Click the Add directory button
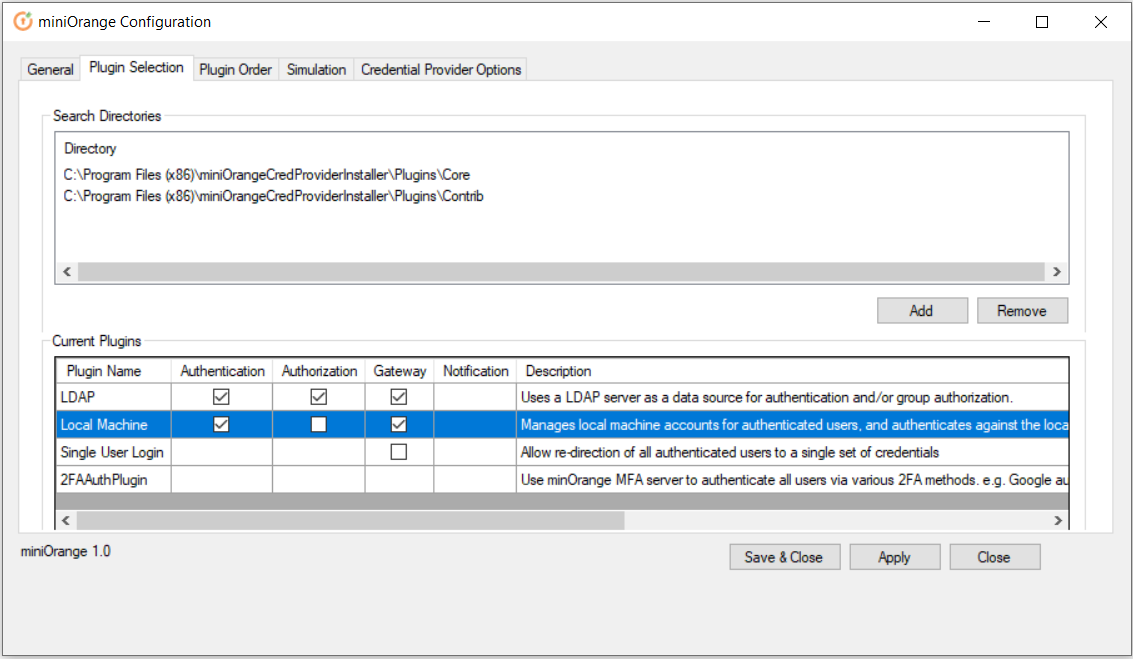This screenshot has height=659, width=1133. [922, 311]
